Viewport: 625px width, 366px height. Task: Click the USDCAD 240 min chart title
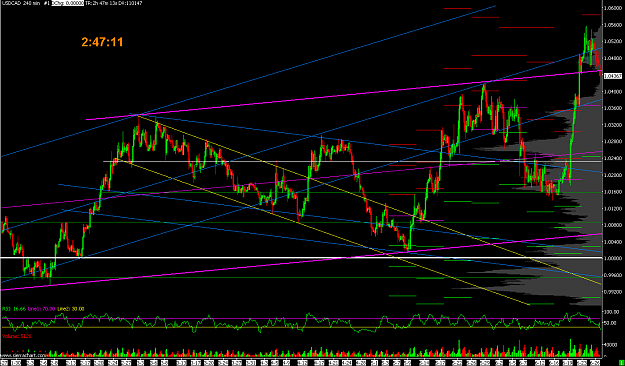click(20, 3)
